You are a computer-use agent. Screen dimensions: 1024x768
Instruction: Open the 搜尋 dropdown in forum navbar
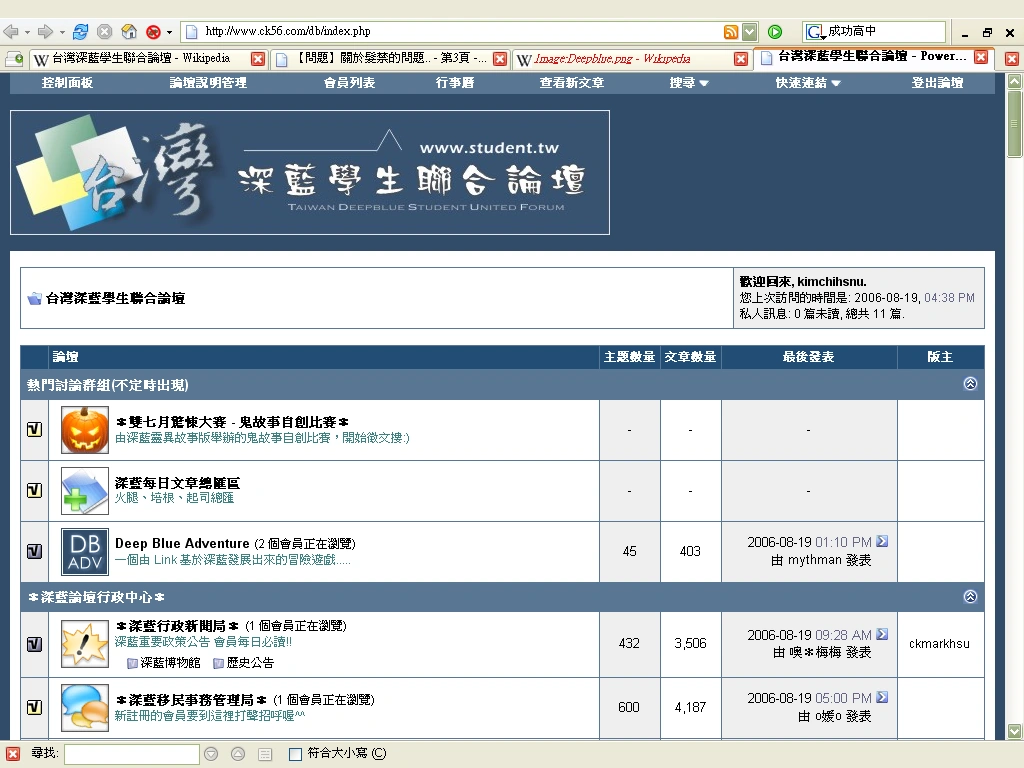click(x=689, y=83)
